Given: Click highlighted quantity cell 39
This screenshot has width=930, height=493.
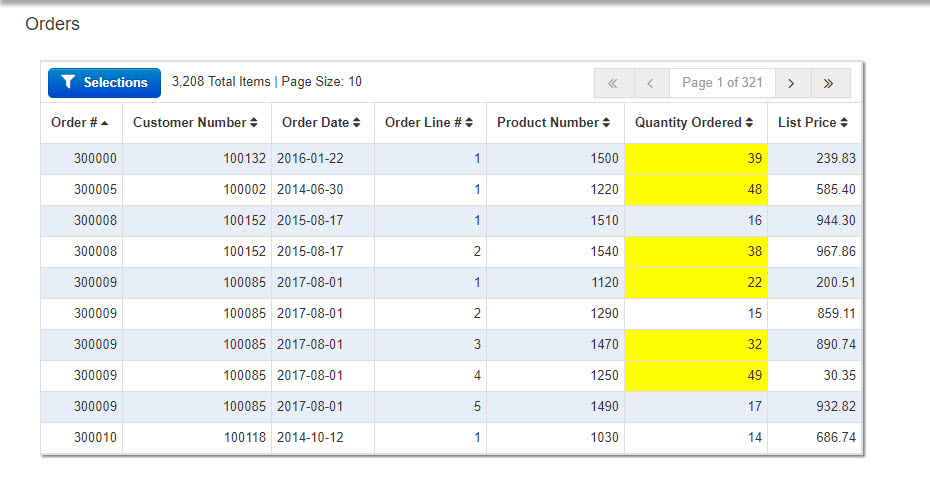Looking at the screenshot, I should 696,159.
